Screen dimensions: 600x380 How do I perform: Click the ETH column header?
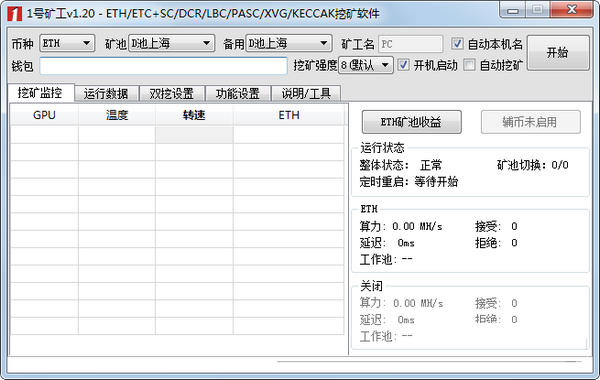(x=289, y=115)
